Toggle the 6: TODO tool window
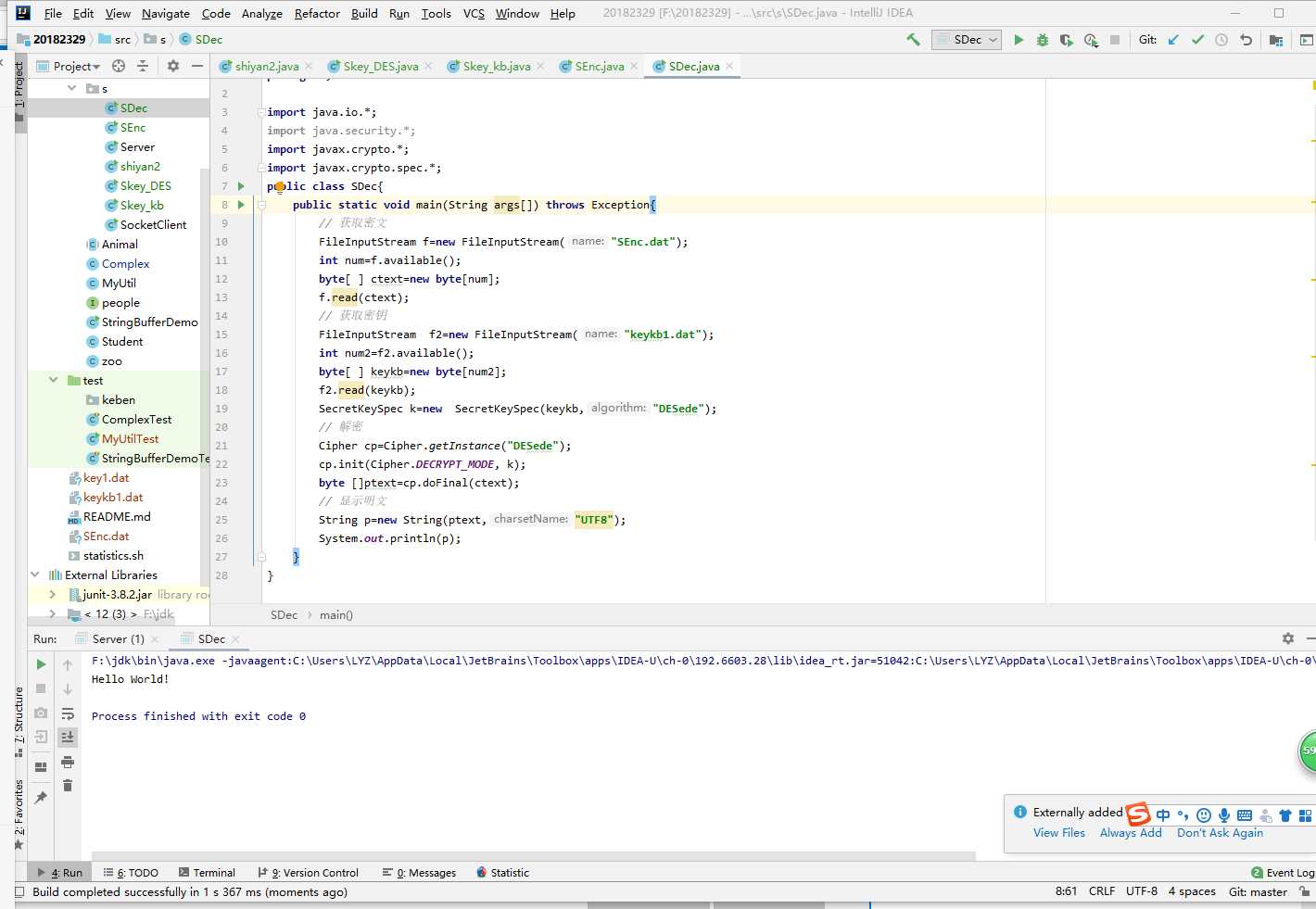The width and height of the screenshot is (1316, 909). point(131,873)
